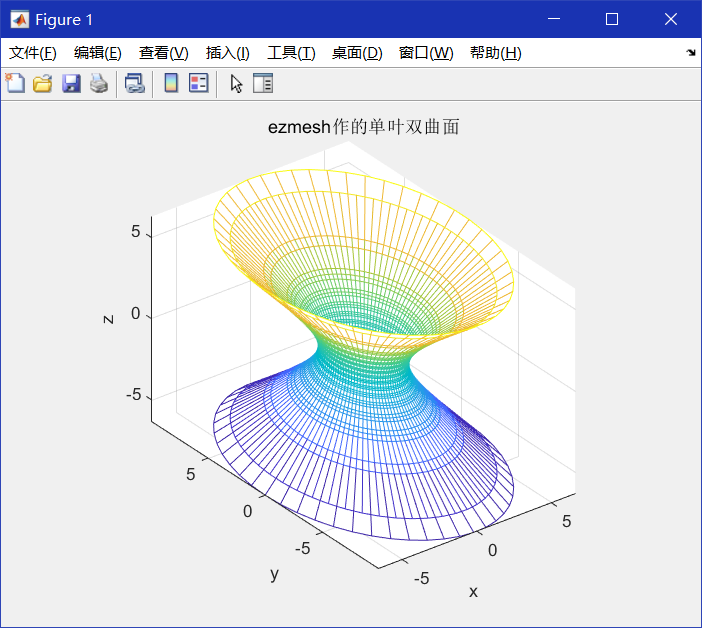The width and height of the screenshot is (702, 628).
Task: Click the narrow cyan waist of the hyperboloid
Action: 364,358
